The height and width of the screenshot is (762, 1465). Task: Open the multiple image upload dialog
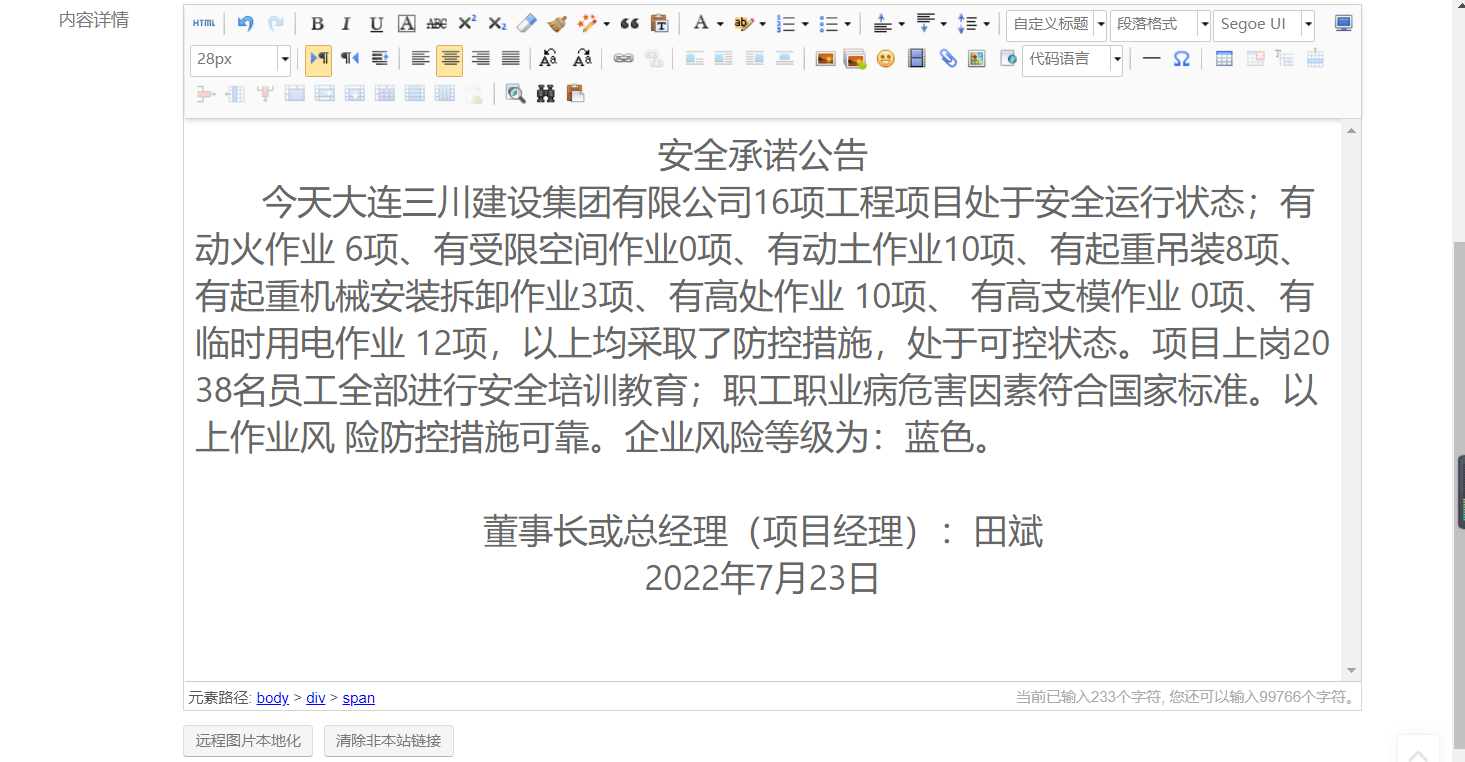pos(855,59)
